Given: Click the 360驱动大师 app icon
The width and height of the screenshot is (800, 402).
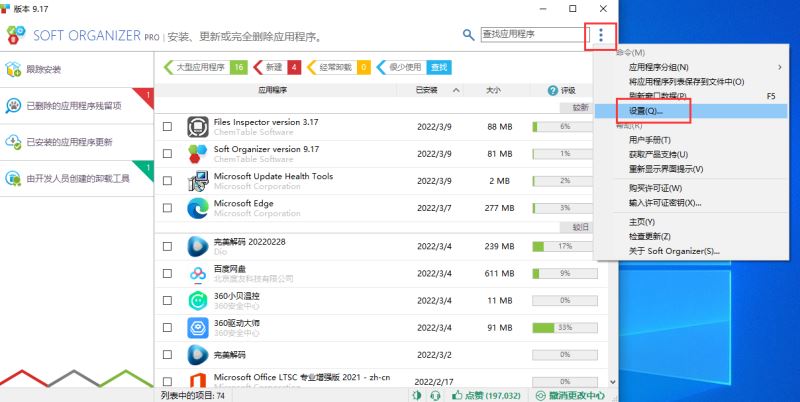Looking at the screenshot, I should point(197,328).
